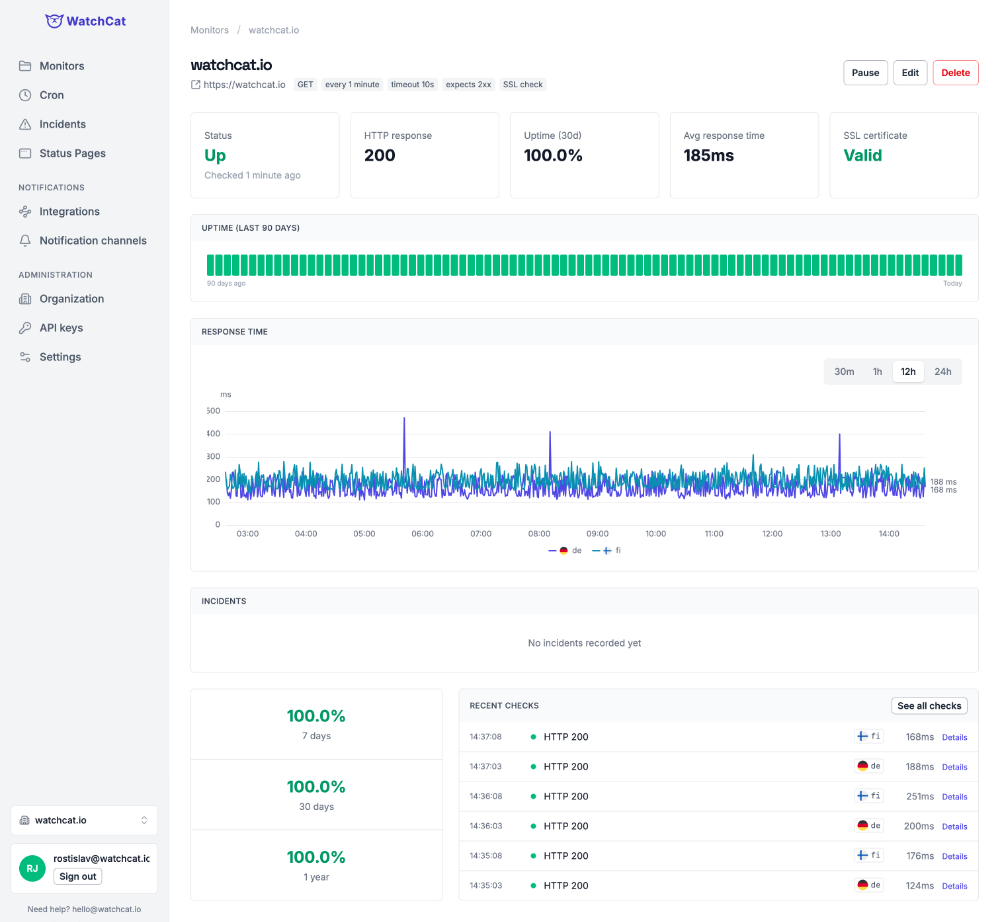The image size is (1000, 922).
Task: Select the 12h chart range
Action: click(908, 372)
